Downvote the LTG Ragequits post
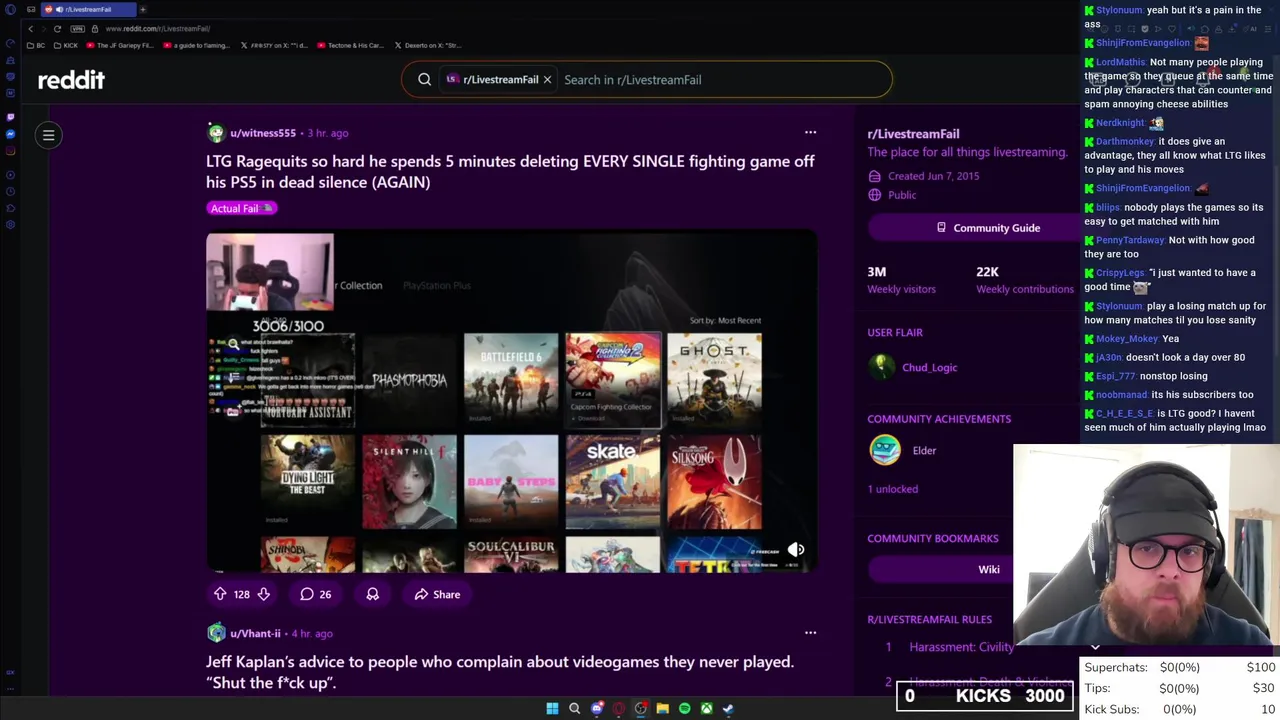 263,594
